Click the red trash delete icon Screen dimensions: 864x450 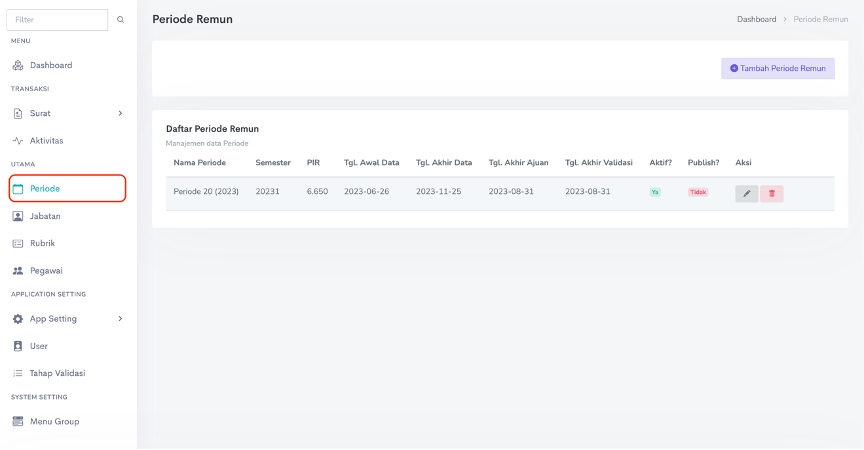pyautogui.click(x=771, y=193)
